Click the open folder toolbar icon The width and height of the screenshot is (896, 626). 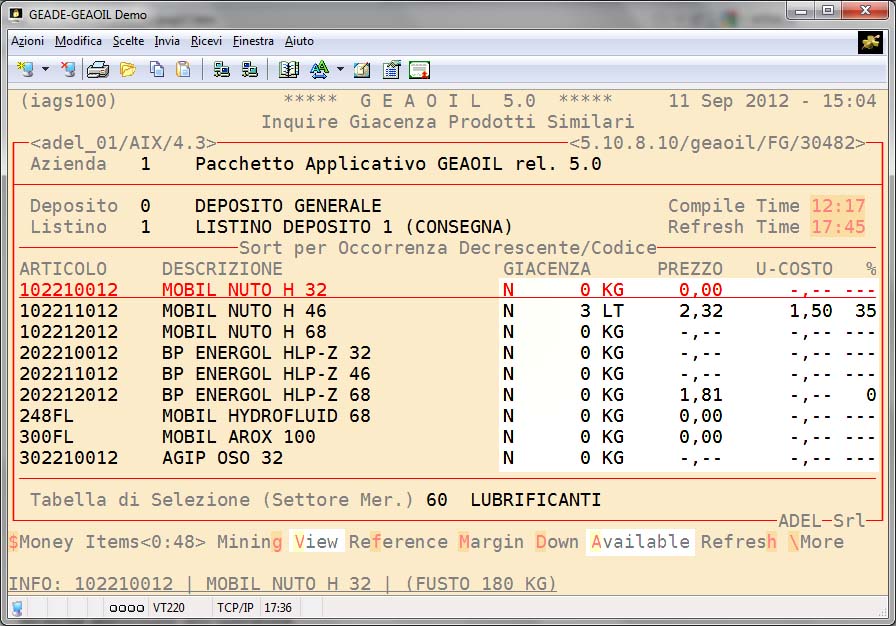[127, 70]
